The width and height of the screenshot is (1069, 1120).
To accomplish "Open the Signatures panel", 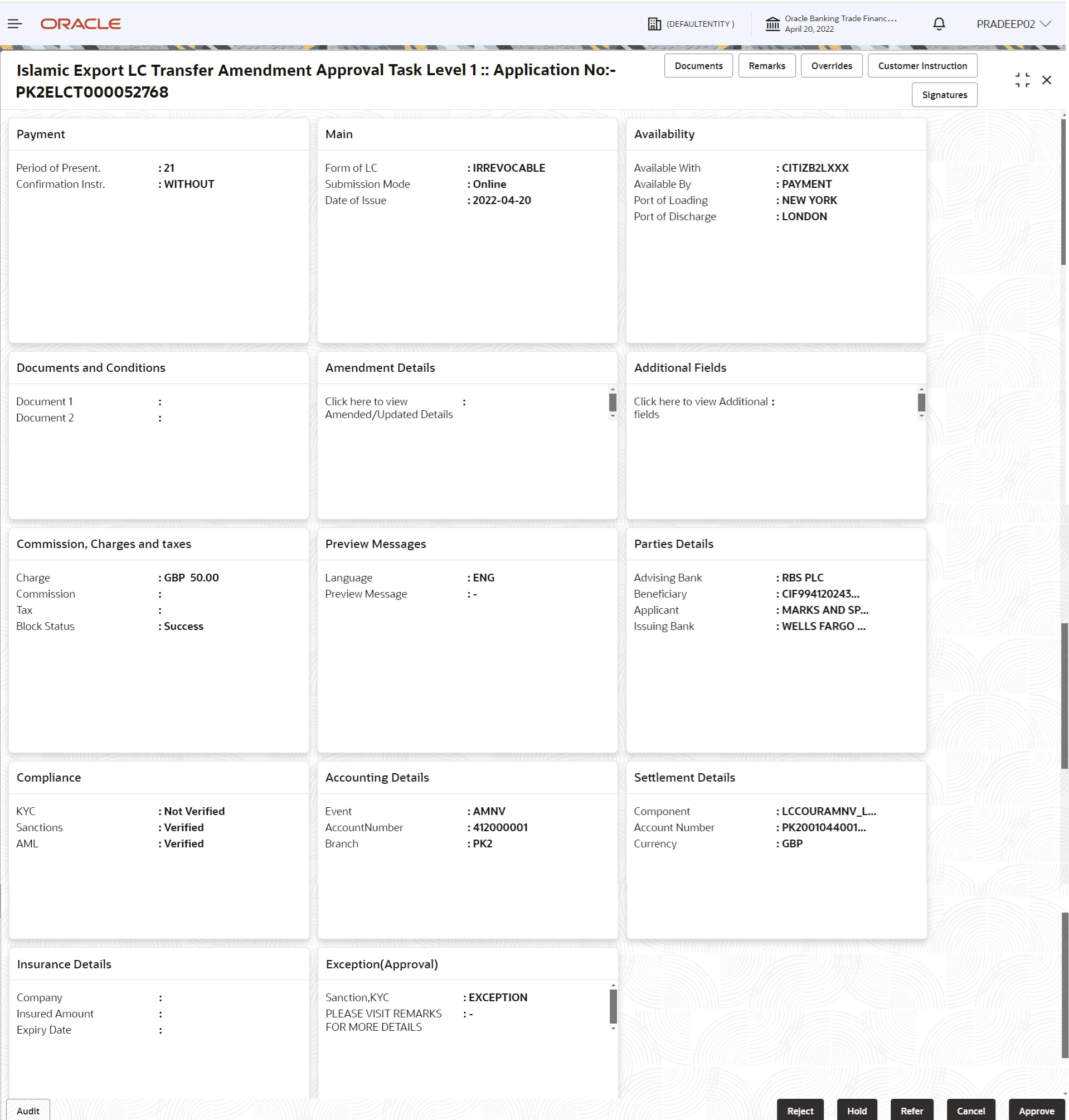I will pos(944,95).
